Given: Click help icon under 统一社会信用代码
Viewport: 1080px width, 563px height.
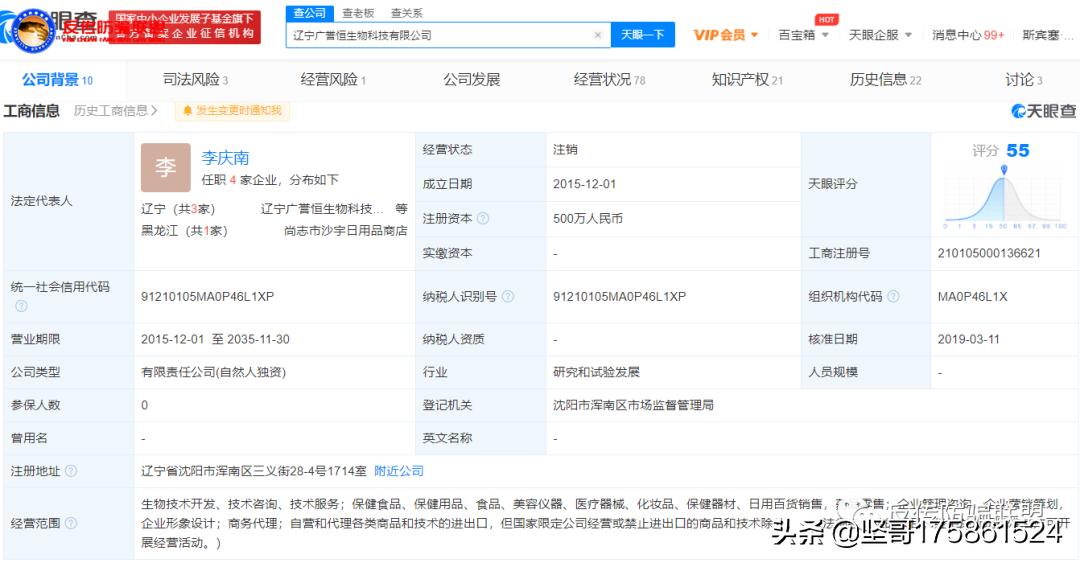Looking at the screenshot, I should coord(21,305).
